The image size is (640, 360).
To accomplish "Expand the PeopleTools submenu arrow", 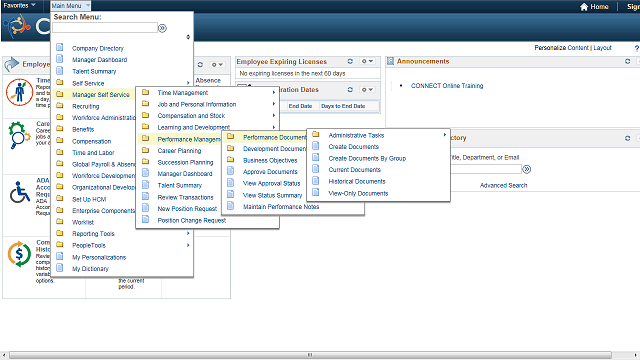I will point(188,245).
